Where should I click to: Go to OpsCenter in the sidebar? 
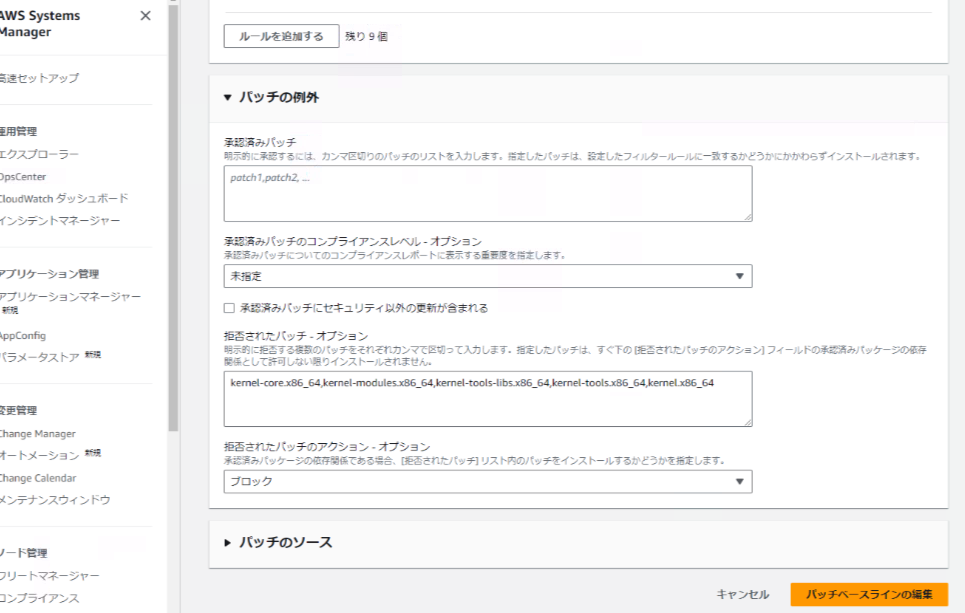pos(24,176)
